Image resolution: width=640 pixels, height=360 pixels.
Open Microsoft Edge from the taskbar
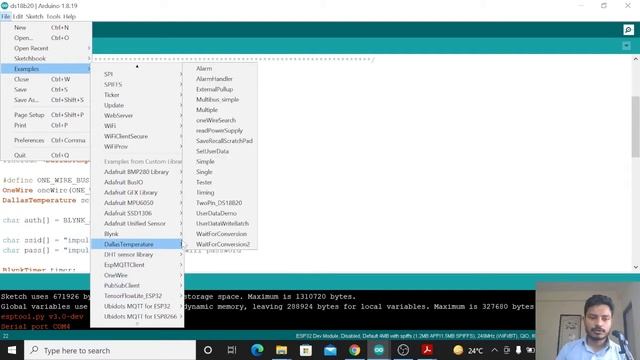point(257,350)
